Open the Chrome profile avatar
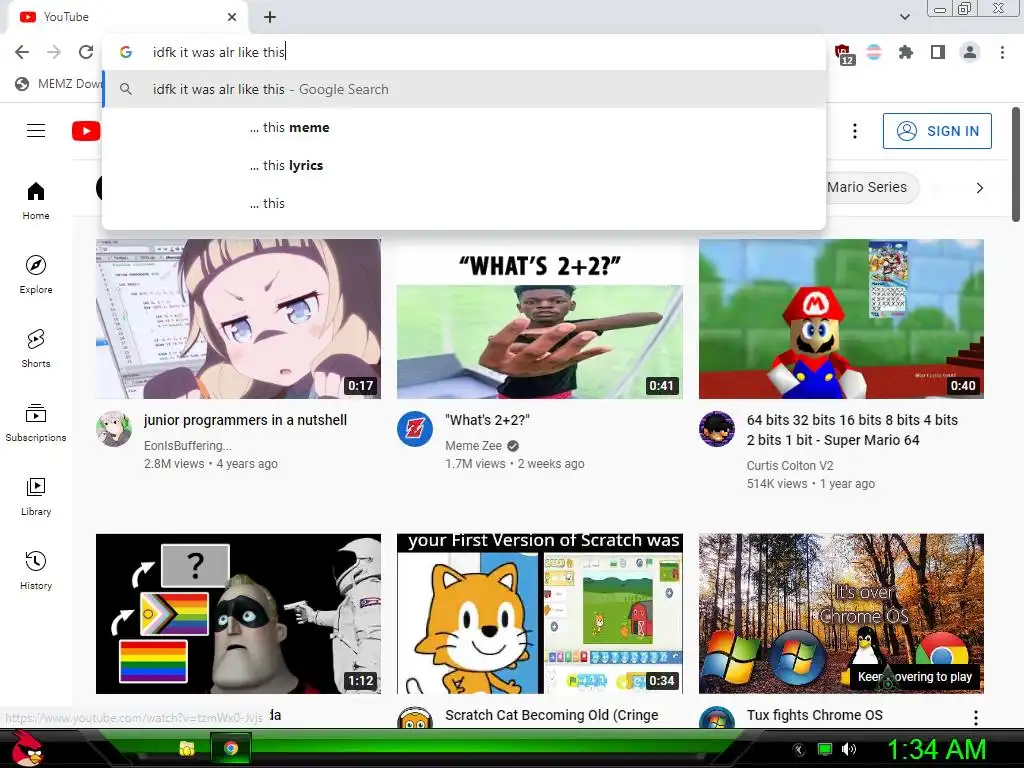This screenshot has height=768, width=1024. [x=970, y=52]
